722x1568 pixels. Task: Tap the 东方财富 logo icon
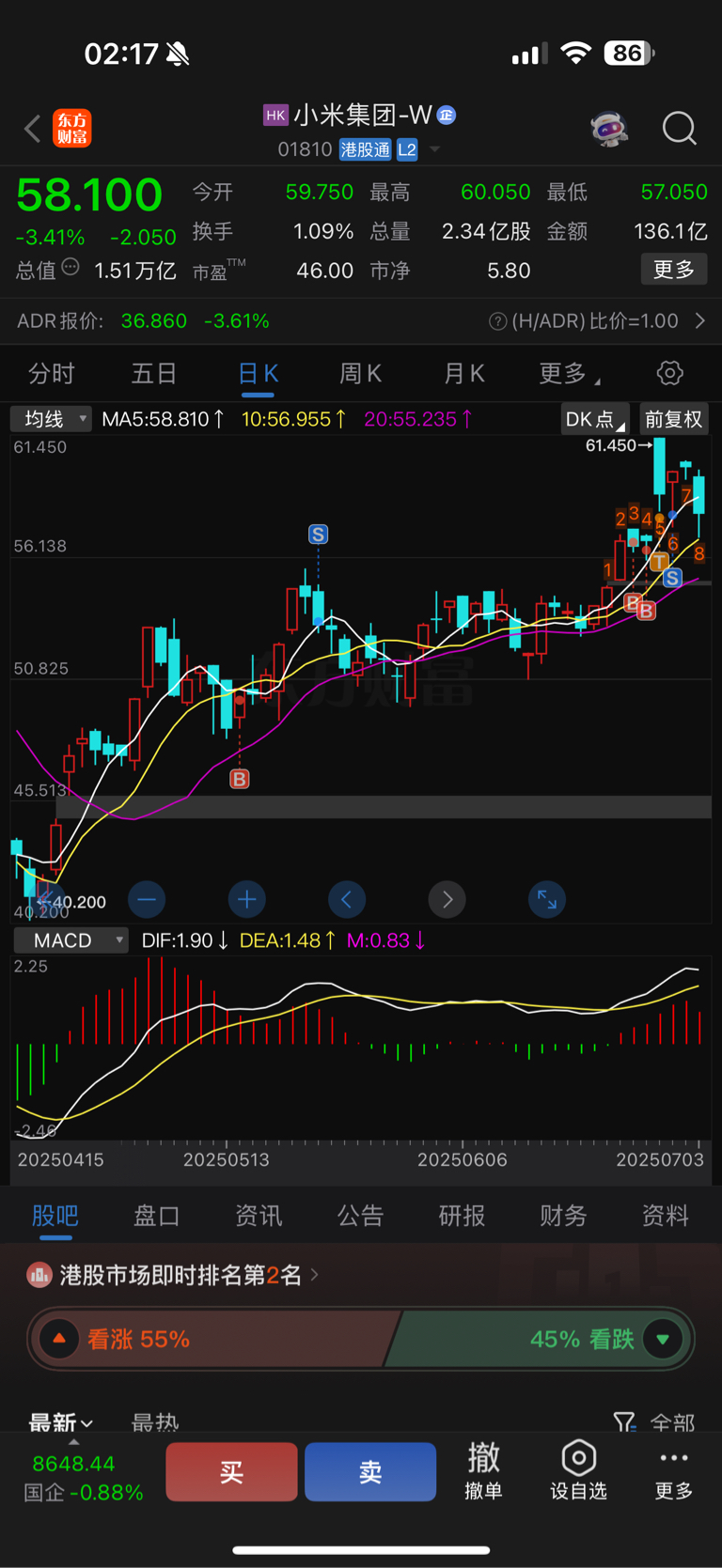point(72,128)
